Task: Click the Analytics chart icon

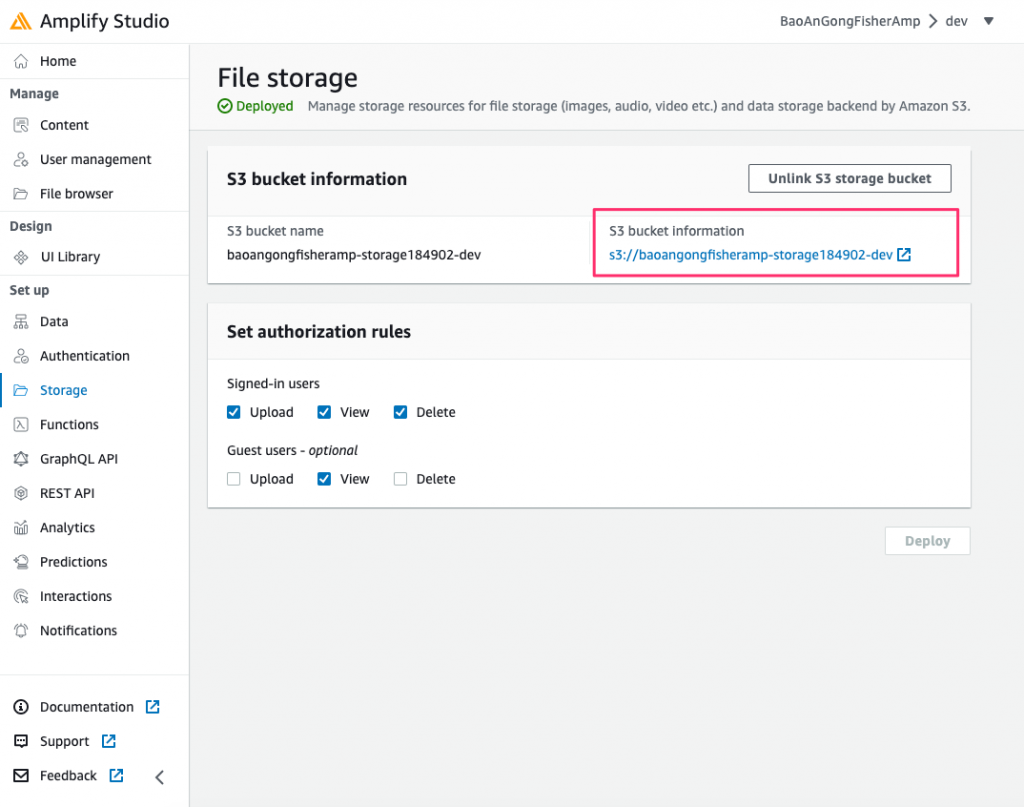Action: 21,528
